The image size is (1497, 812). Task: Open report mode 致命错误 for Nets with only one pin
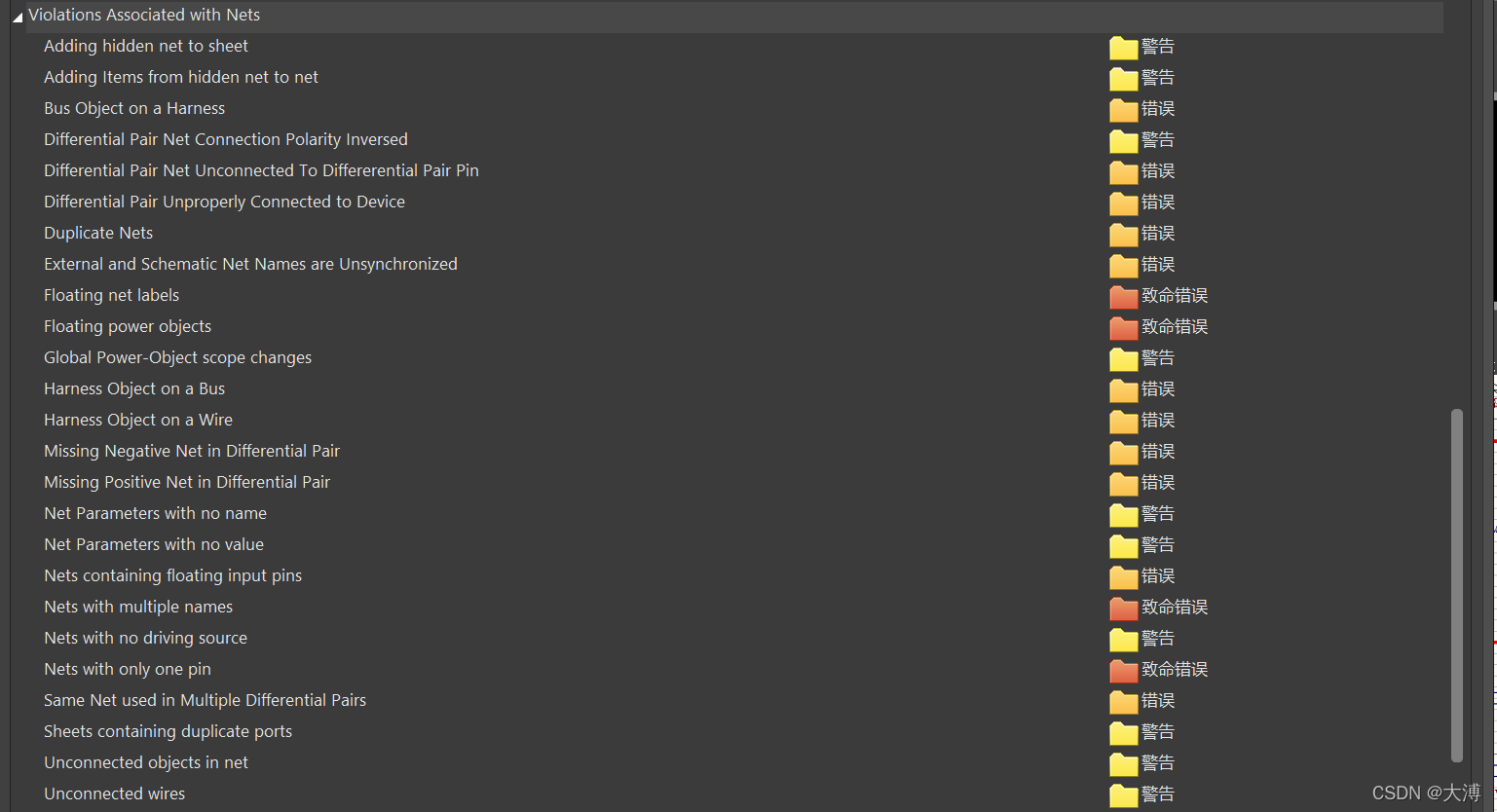1175,669
